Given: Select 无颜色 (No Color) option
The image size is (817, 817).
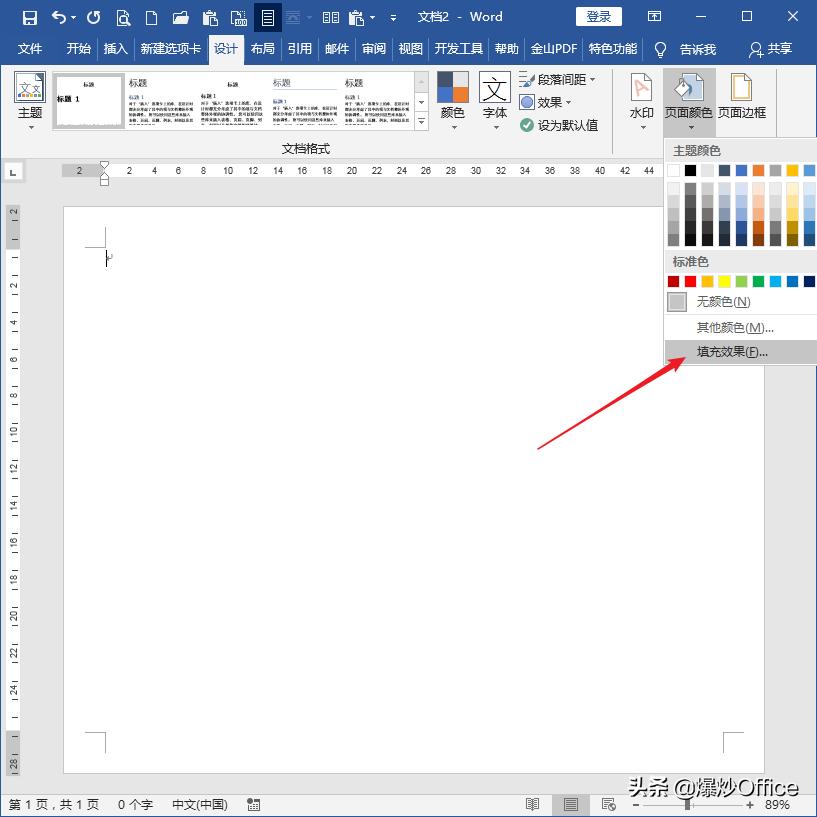Looking at the screenshot, I should tap(722, 301).
